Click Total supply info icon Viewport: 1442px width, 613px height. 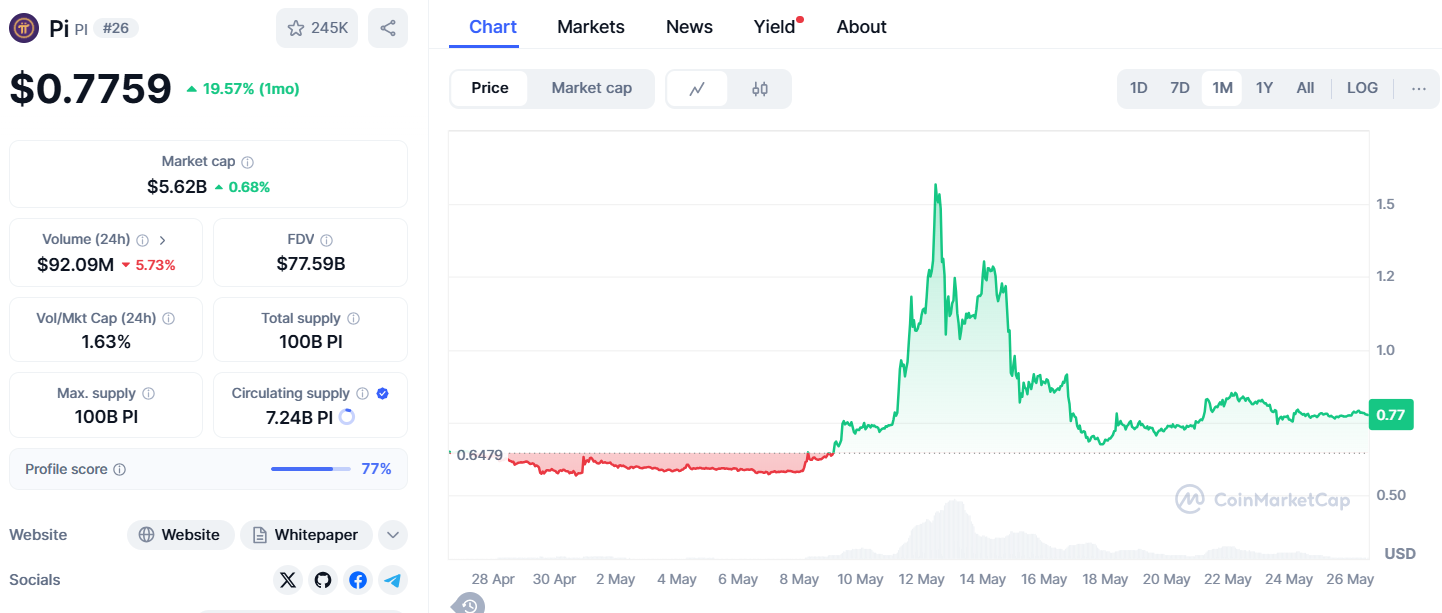pos(353,319)
